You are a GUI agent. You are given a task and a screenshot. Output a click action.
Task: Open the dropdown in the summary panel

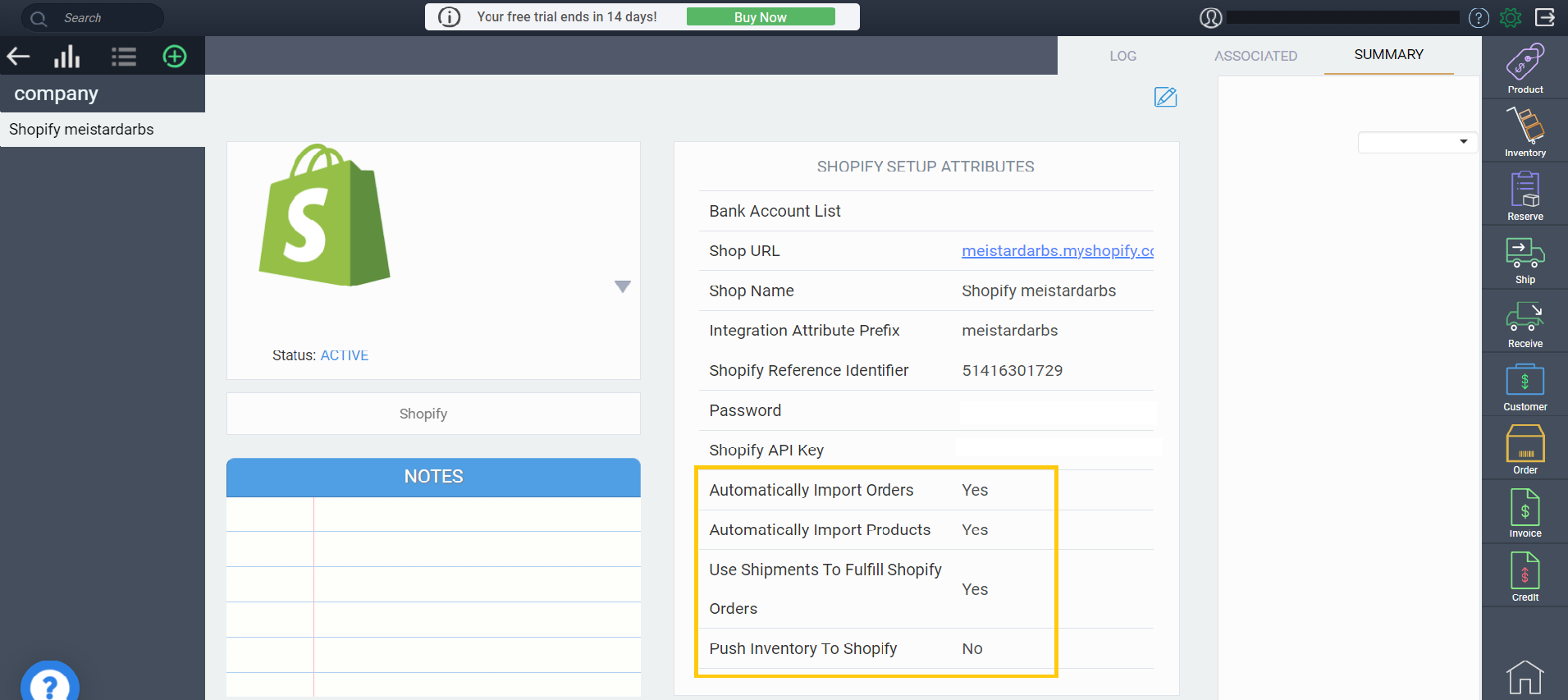(x=1418, y=142)
